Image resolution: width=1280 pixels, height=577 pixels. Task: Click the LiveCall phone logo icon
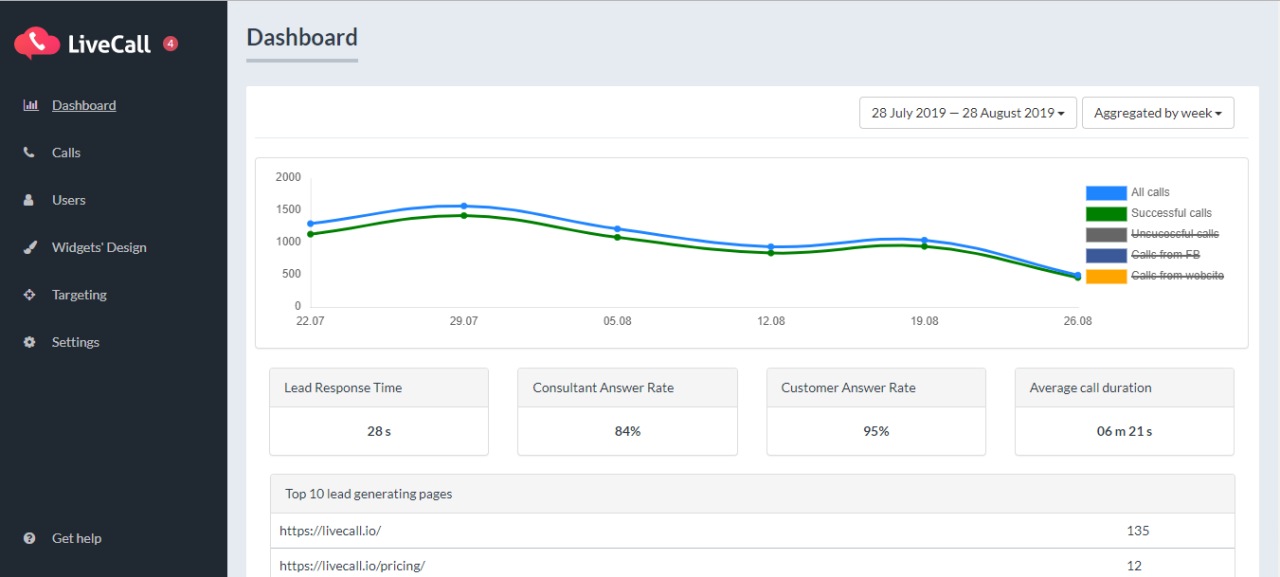(x=37, y=42)
